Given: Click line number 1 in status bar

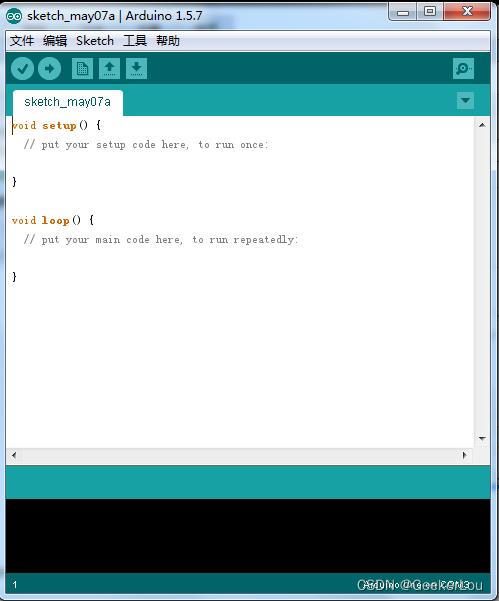Looking at the screenshot, I should (x=15, y=585).
